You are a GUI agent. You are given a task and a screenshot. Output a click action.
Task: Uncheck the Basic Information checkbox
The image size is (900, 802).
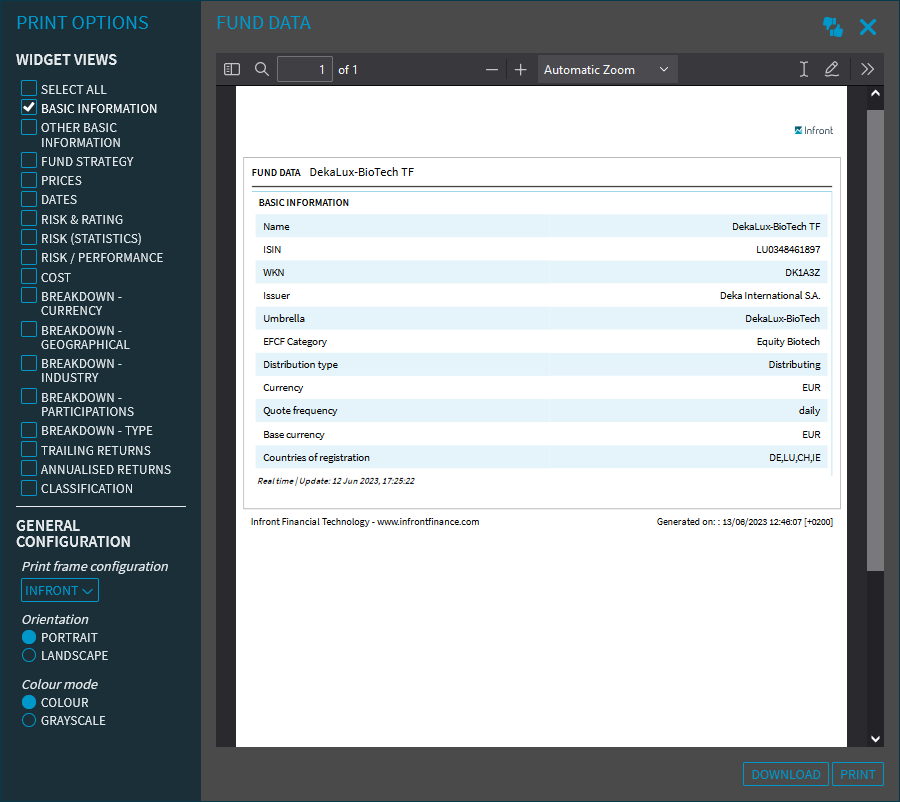pos(29,108)
